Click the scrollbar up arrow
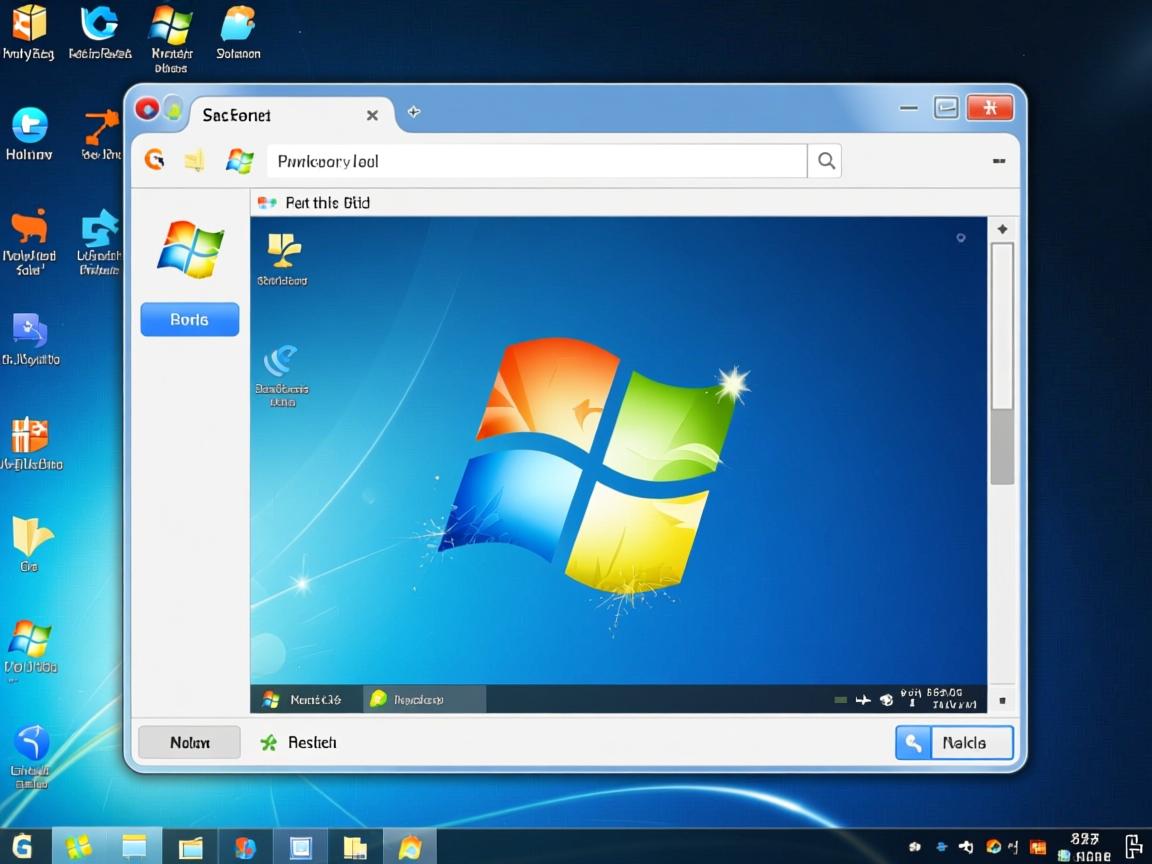The width and height of the screenshot is (1152, 864). [x=1002, y=229]
